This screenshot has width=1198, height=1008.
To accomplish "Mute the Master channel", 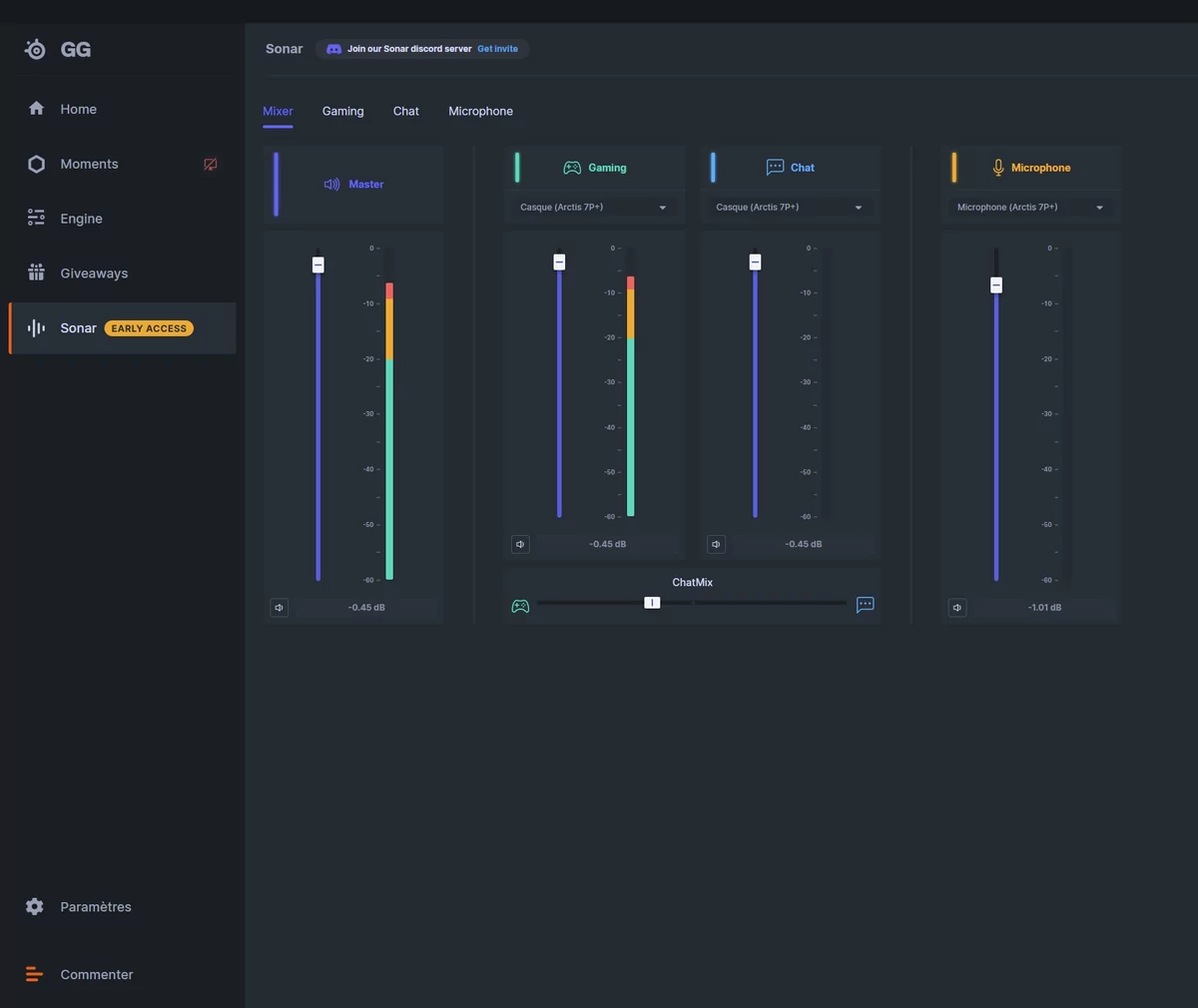I will [x=280, y=608].
